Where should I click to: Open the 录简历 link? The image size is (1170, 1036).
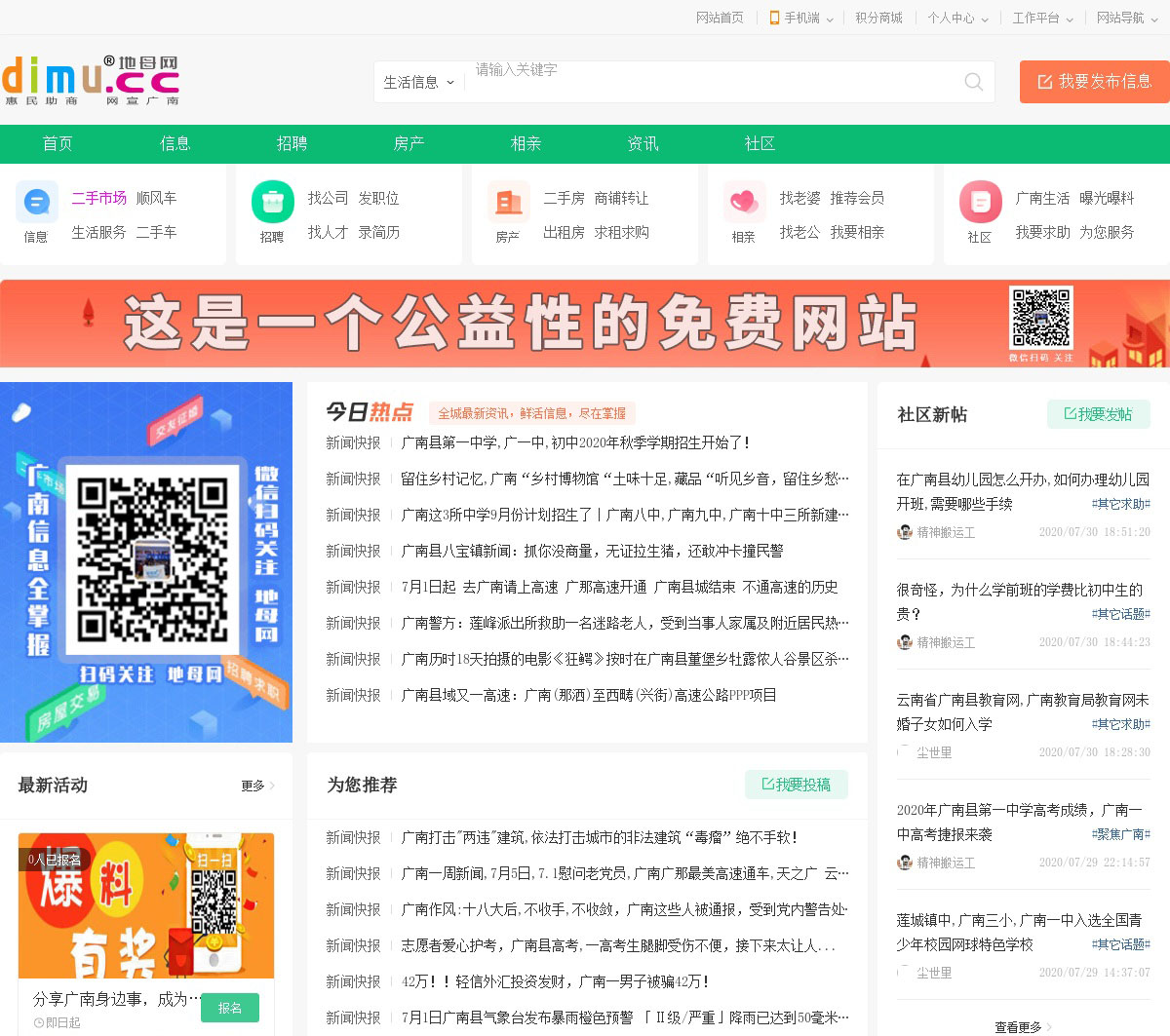[x=378, y=232]
